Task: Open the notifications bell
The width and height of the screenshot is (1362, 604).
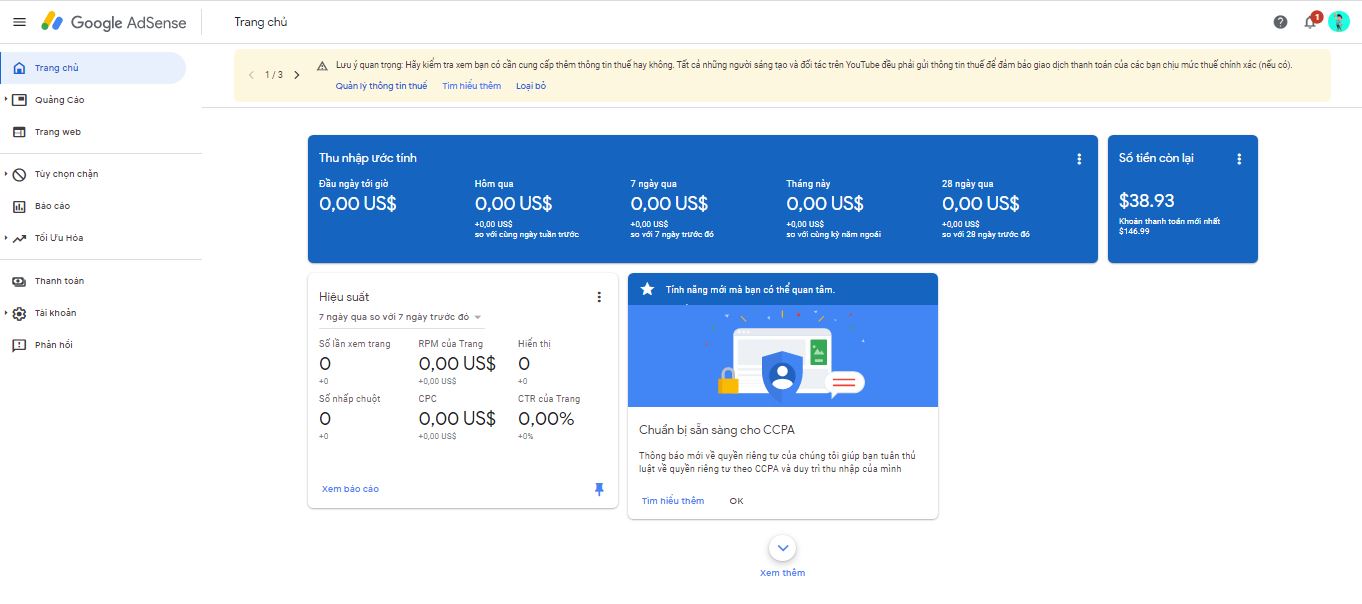Action: tap(1310, 22)
